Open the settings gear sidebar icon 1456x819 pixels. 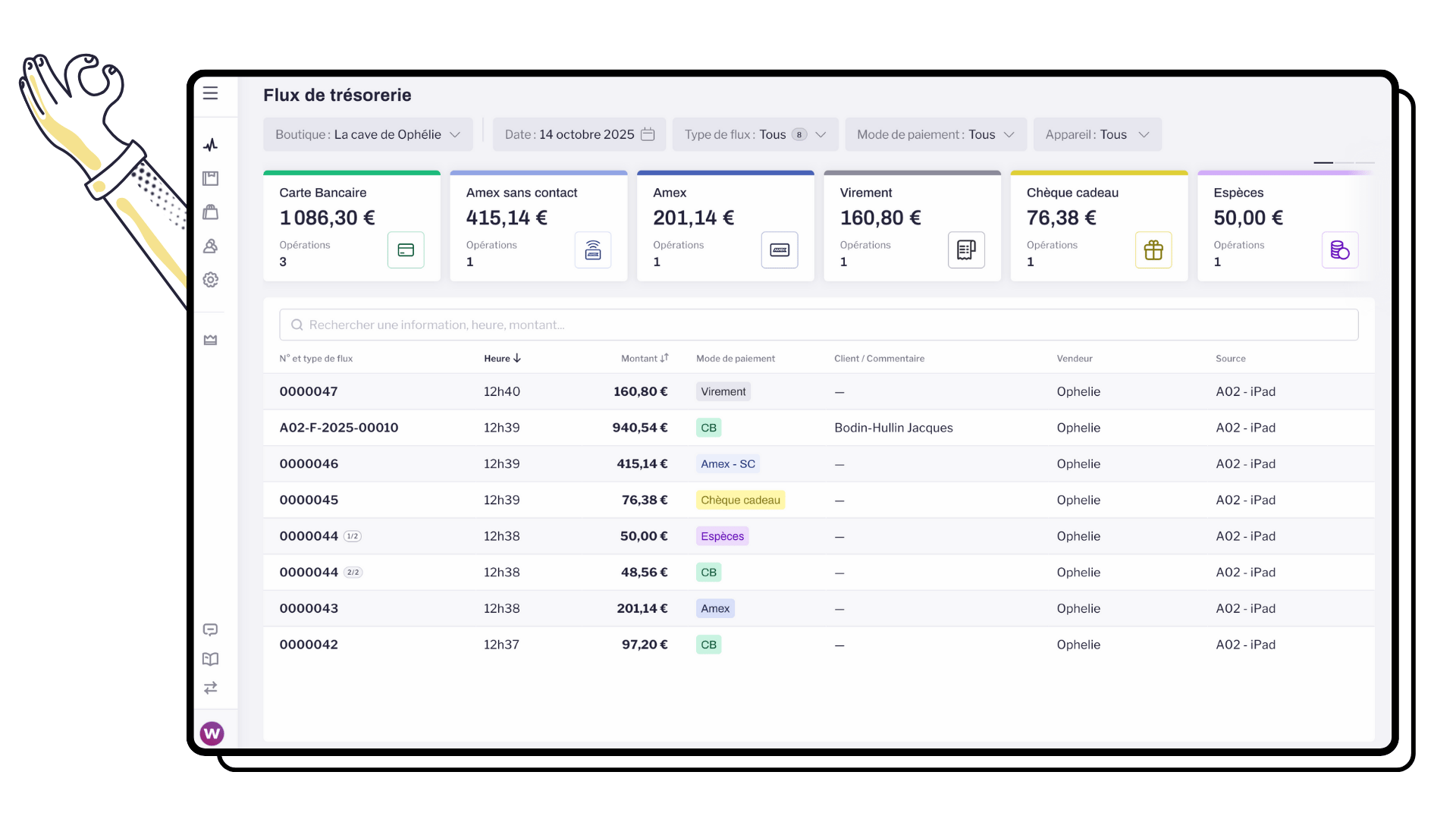point(210,280)
